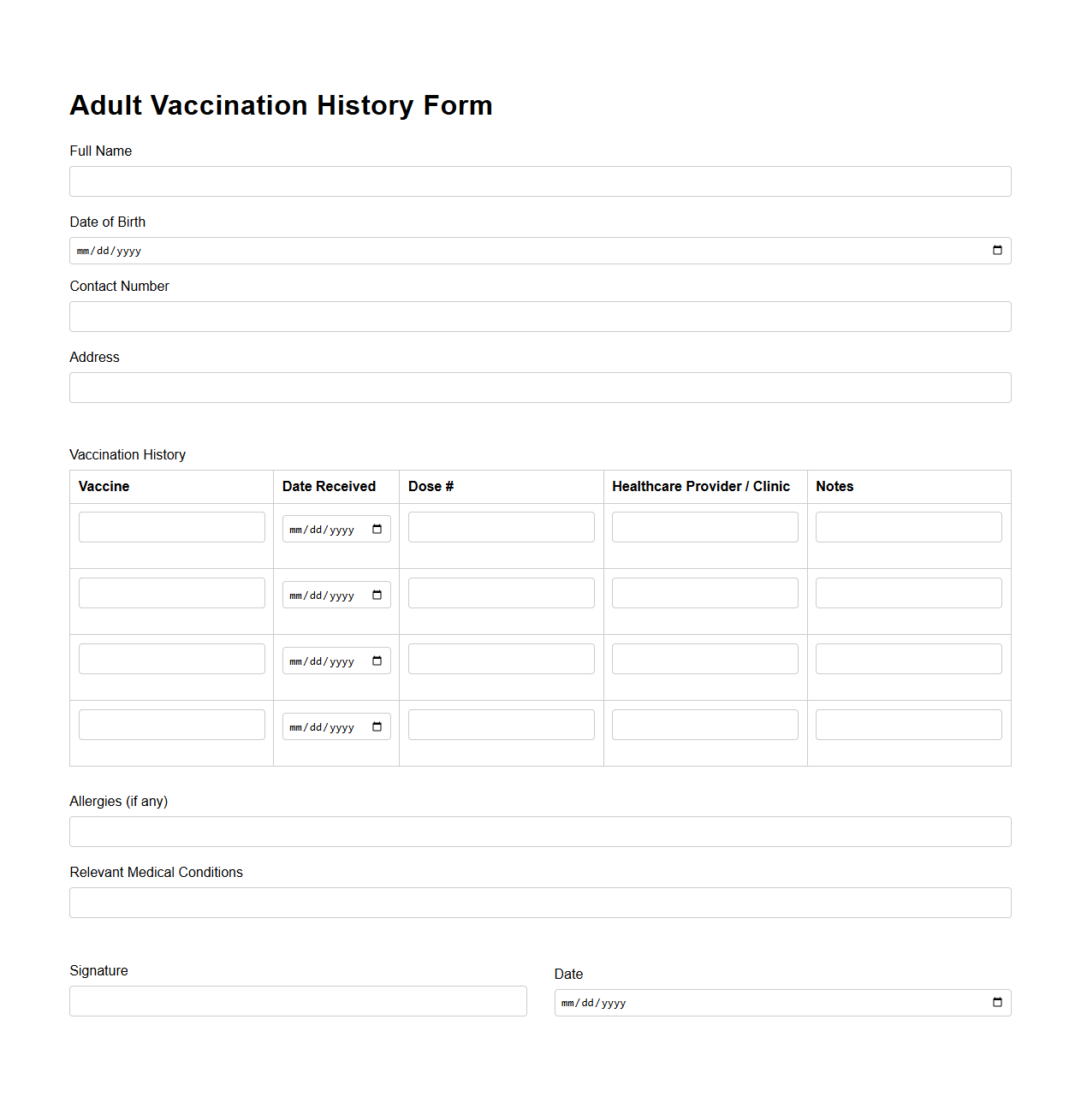Click inside the Full Name field

[539, 181]
